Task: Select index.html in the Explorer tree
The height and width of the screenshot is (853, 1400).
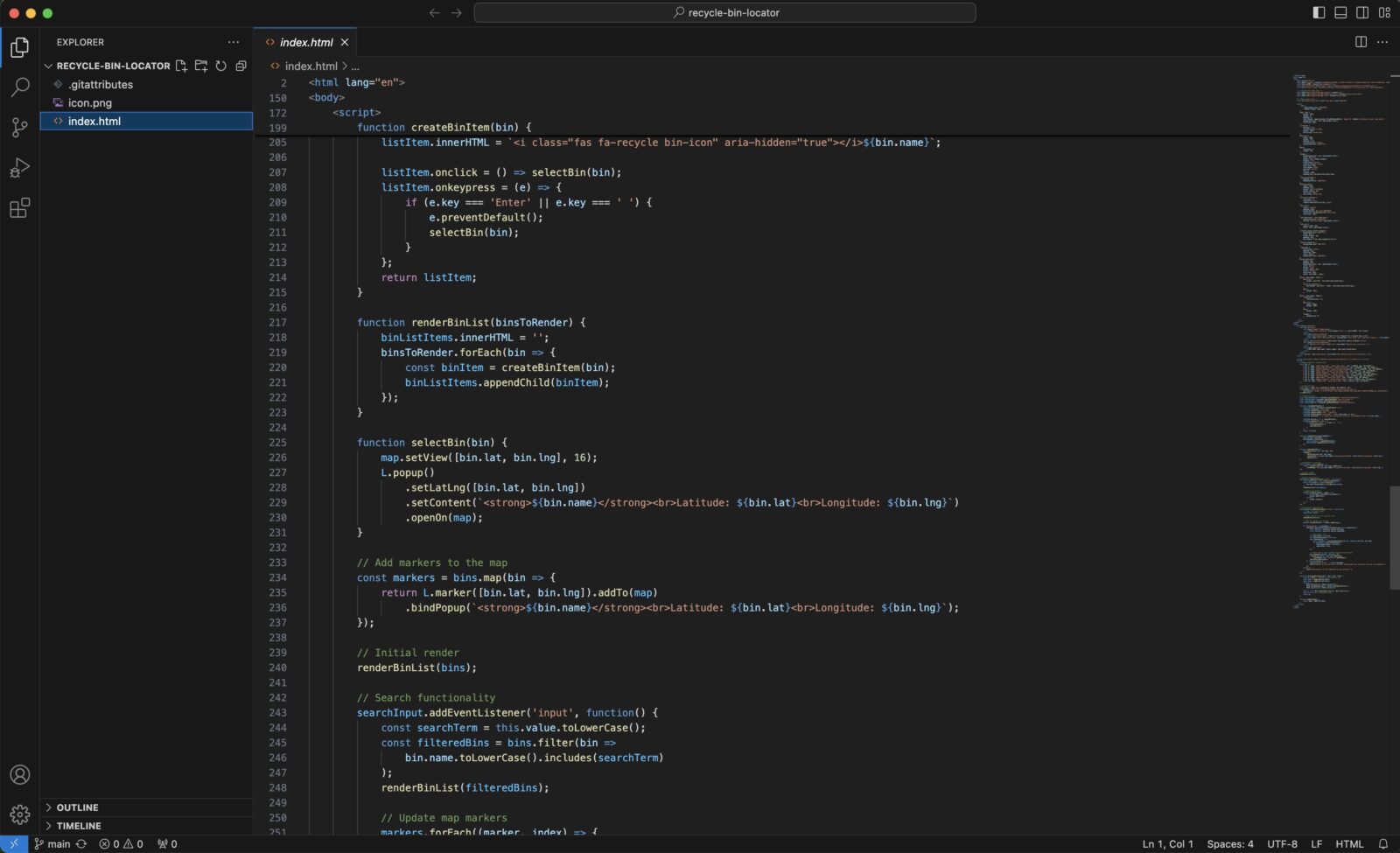Action: 146,121
